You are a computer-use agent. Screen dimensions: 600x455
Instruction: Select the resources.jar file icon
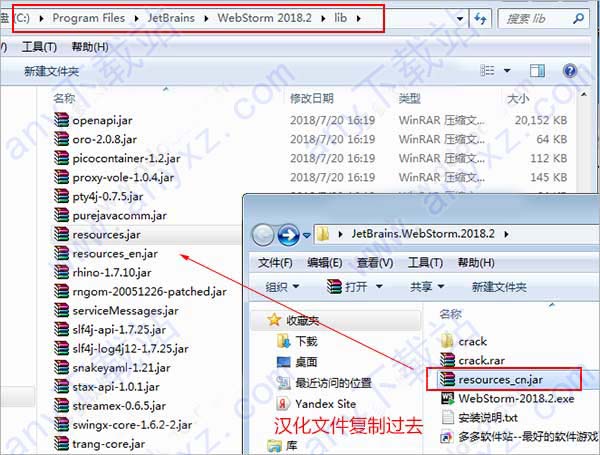pyautogui.click(x=61, y=234)
